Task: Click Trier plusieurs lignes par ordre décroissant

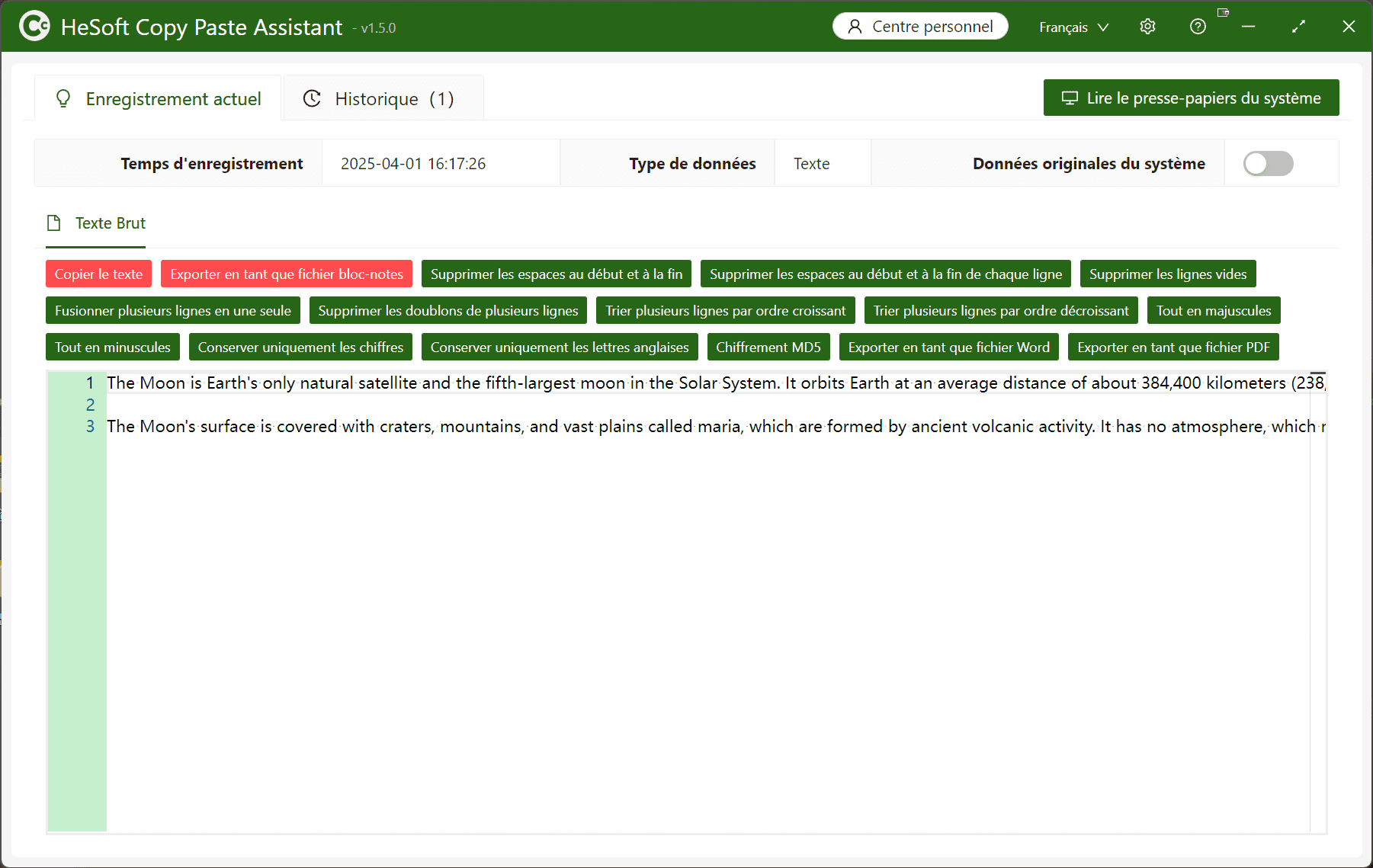Action: [1001, 310]
